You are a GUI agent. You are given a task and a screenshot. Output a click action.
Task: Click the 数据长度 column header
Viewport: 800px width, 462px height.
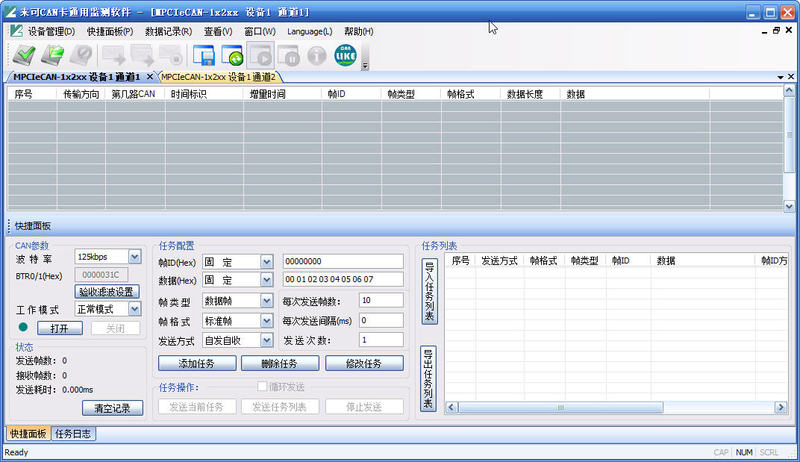[531, 94]
